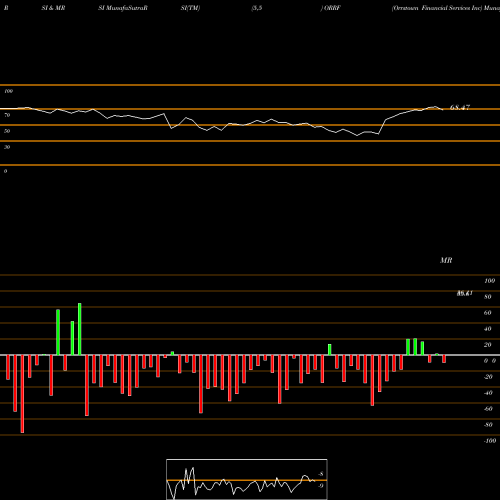The width and height of the screenshot is (500, 500).
Task: Click the 'Financial Services Inc' company name
Action: pyautogui.click(x=452, y=8)
